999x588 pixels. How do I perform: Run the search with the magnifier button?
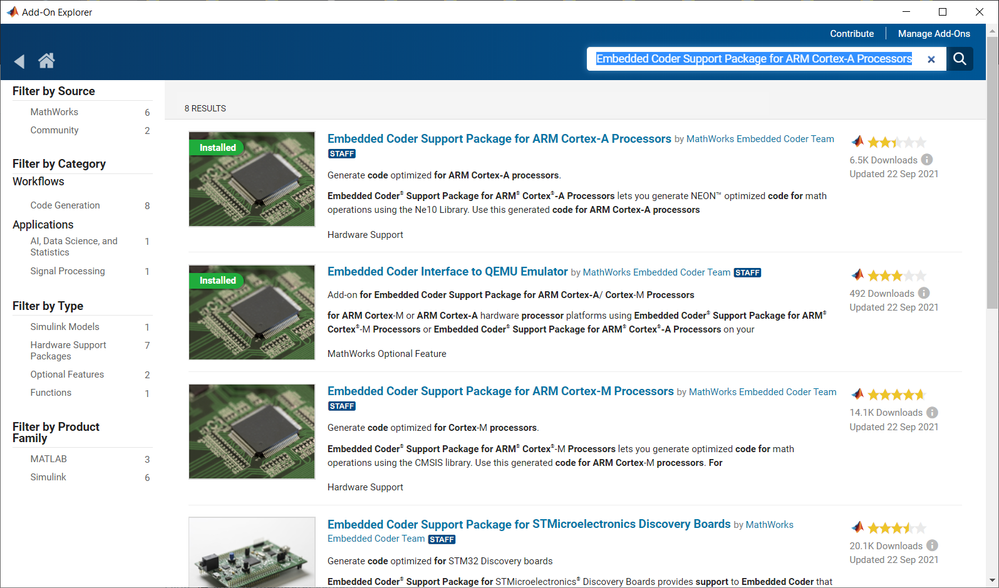[959, 59]
